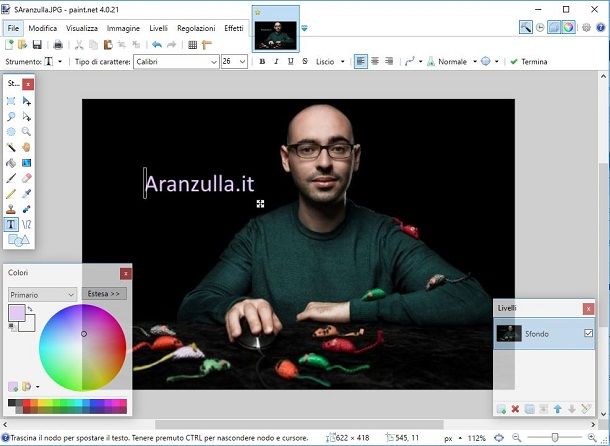The image size is (610, 446).
Task: Toggle Strikethrough text formatting
Action: (x=305, y=61)
